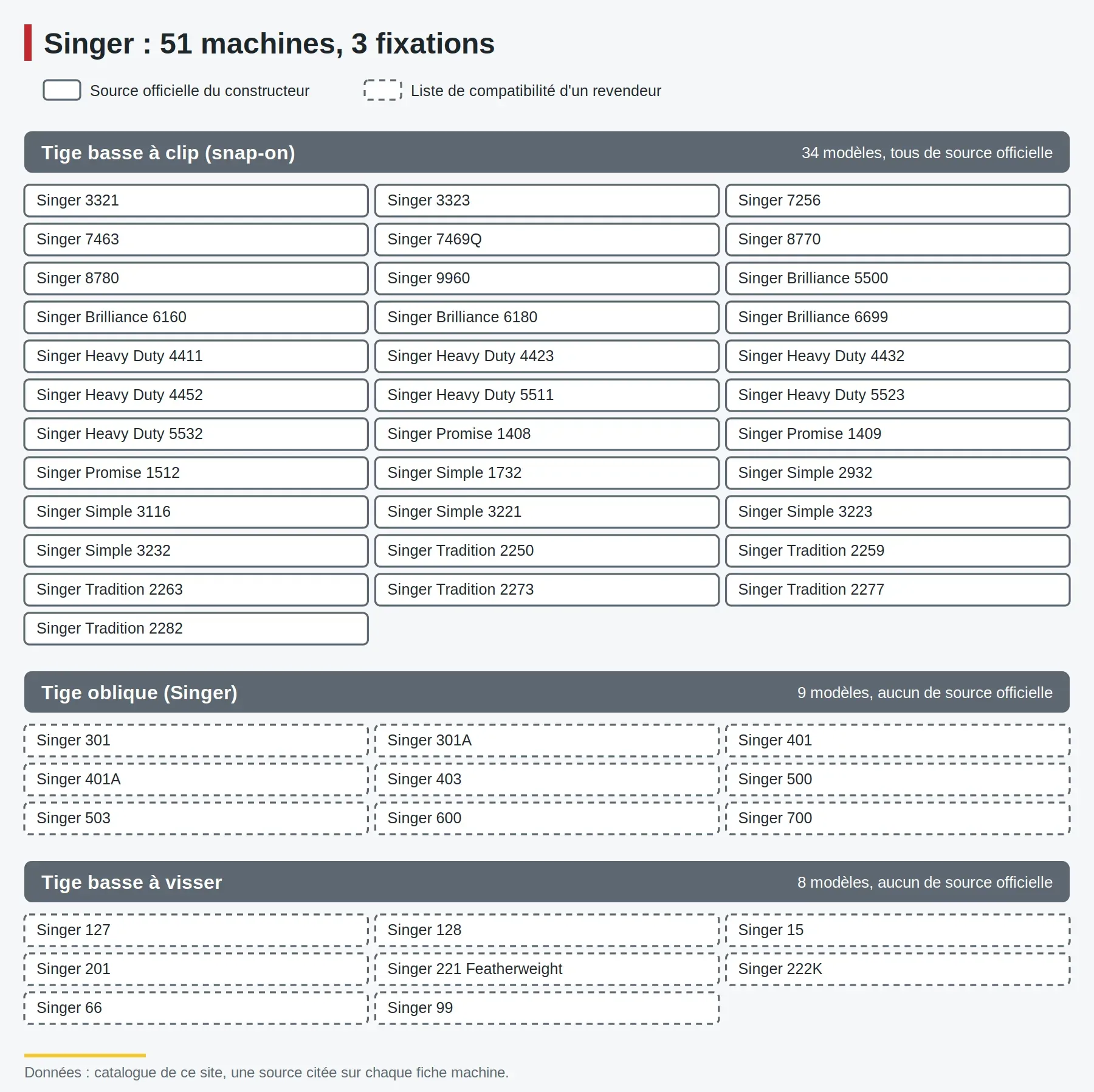Open the Singer Simple 3232 card

tap(196, 551)
